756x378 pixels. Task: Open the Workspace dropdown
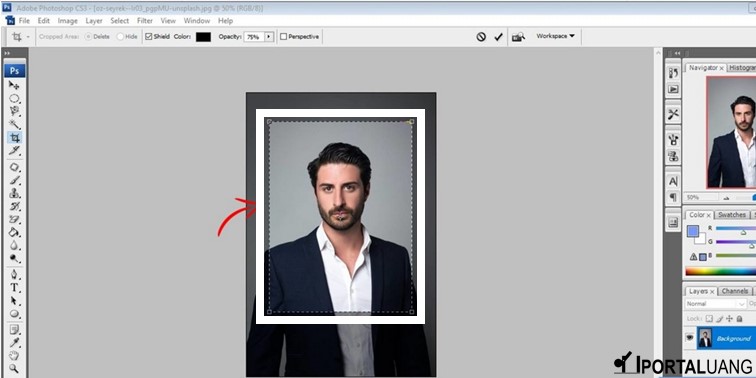pos(555,36)
